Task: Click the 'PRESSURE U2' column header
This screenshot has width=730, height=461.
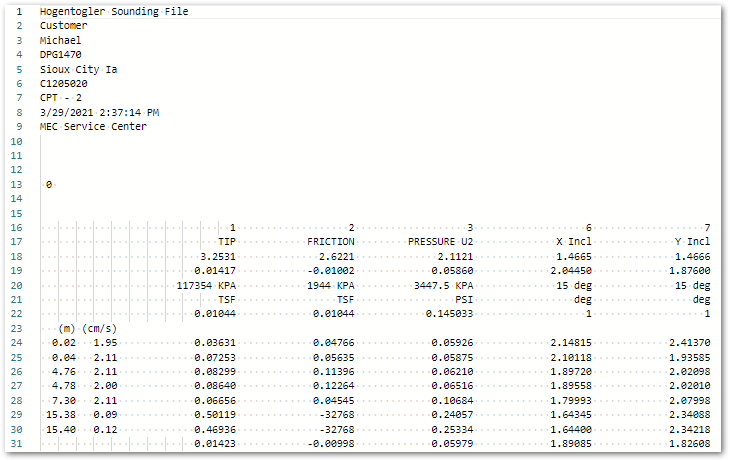Action: coord(441,242)
